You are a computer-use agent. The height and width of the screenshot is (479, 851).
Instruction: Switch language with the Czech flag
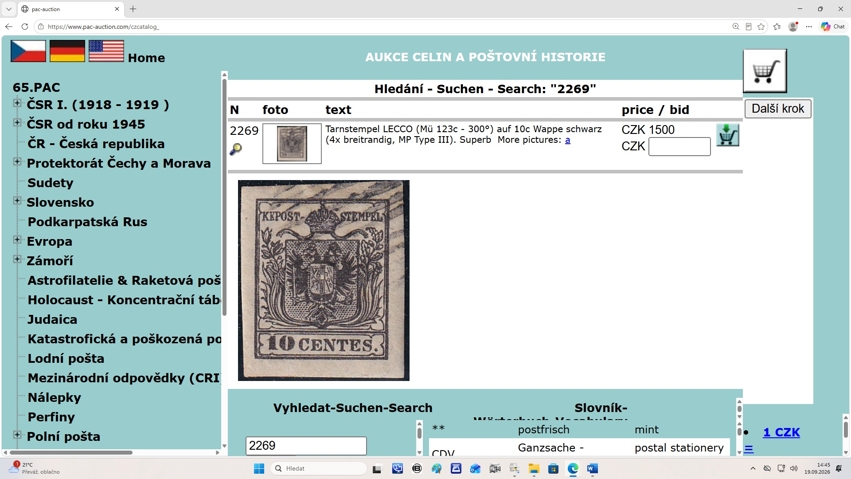[28, 52]
